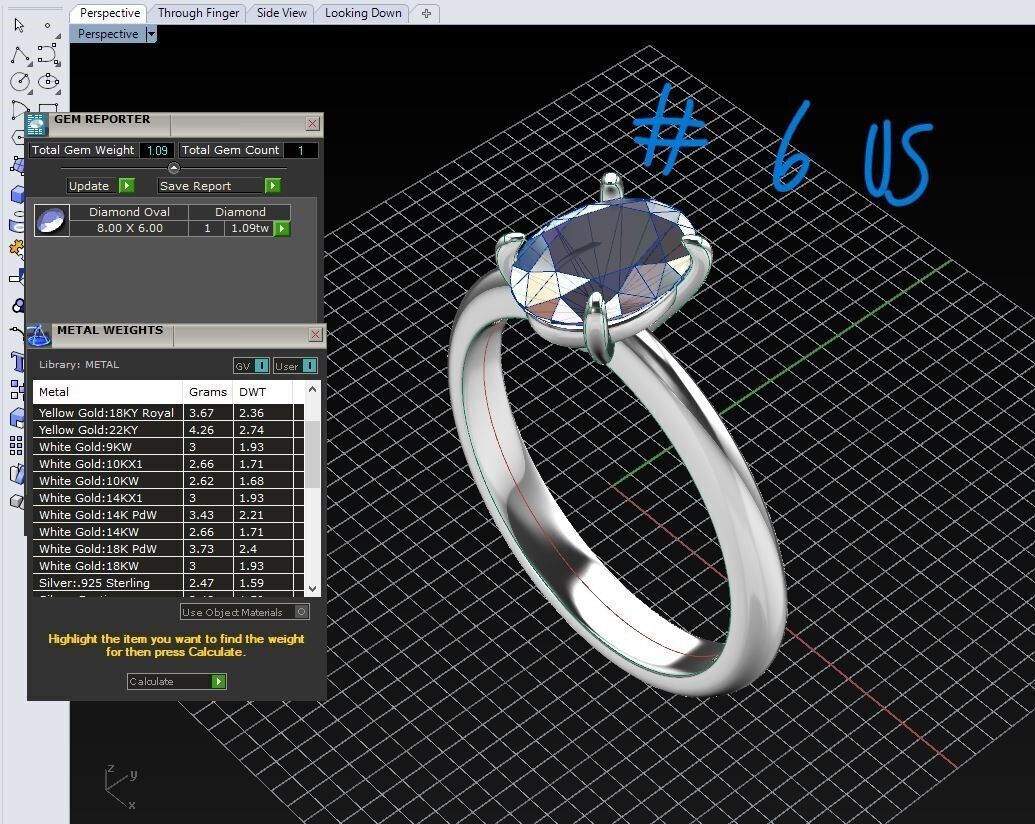
Task: Toggle the User library switch
Action: [310, 366]
